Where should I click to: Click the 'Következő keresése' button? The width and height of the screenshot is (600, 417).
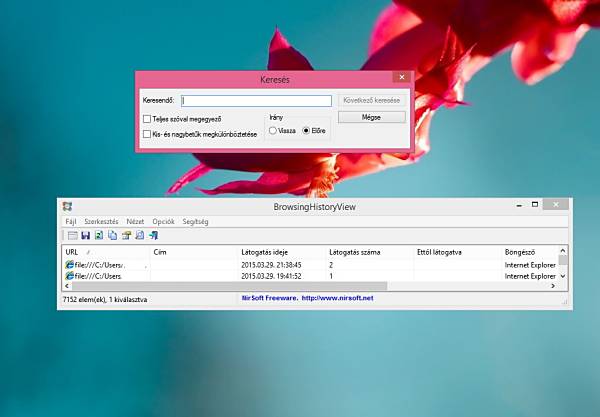372,101
